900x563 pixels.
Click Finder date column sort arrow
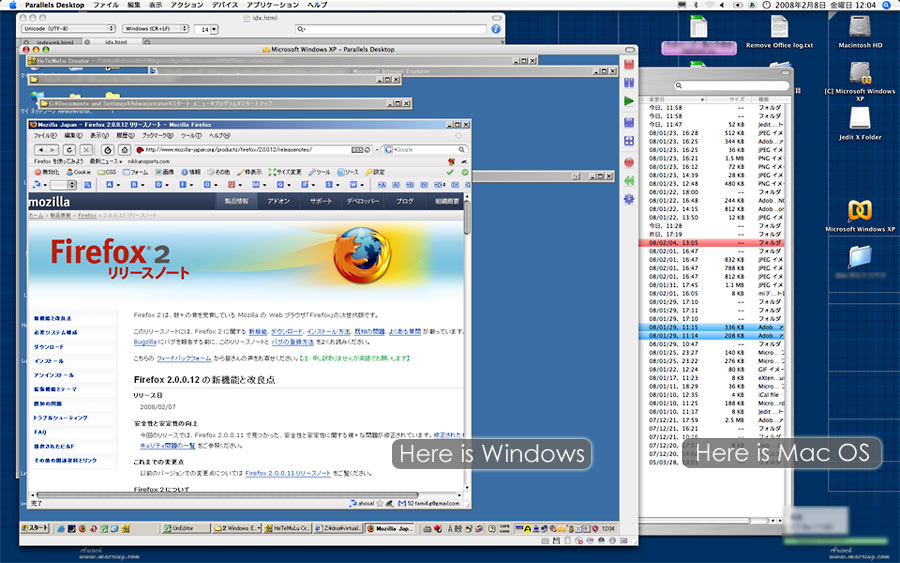point(702,100)
